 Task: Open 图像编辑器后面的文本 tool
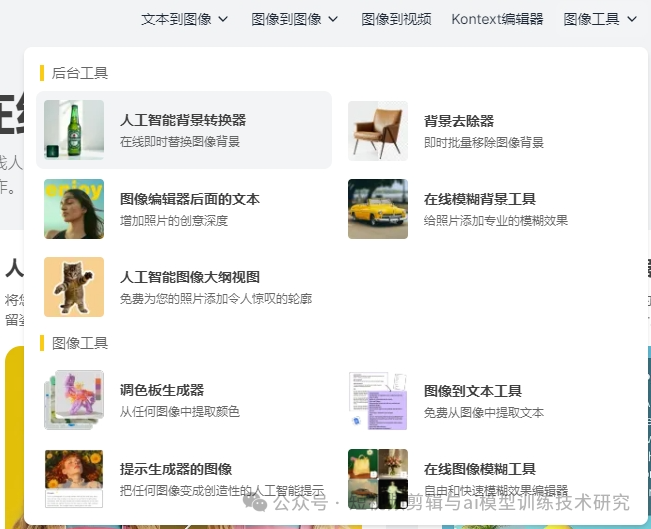point(190,199)
